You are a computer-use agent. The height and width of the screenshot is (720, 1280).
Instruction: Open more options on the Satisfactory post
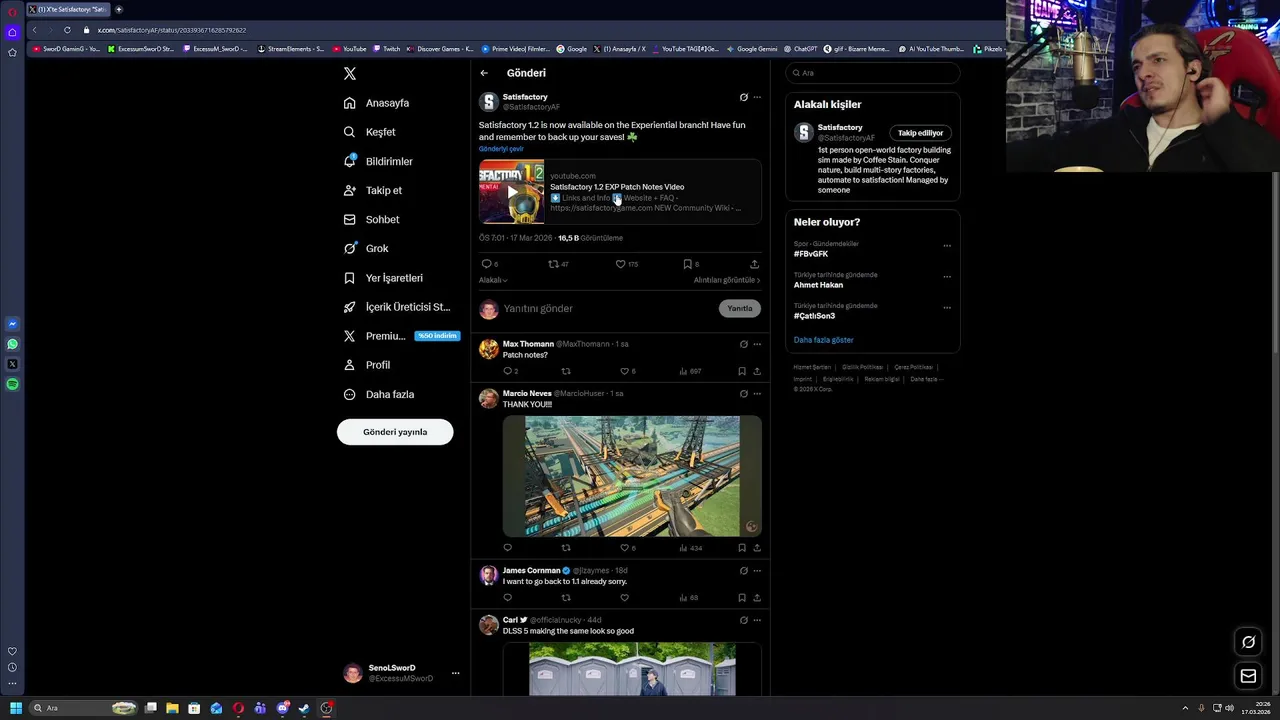(757, 97)
